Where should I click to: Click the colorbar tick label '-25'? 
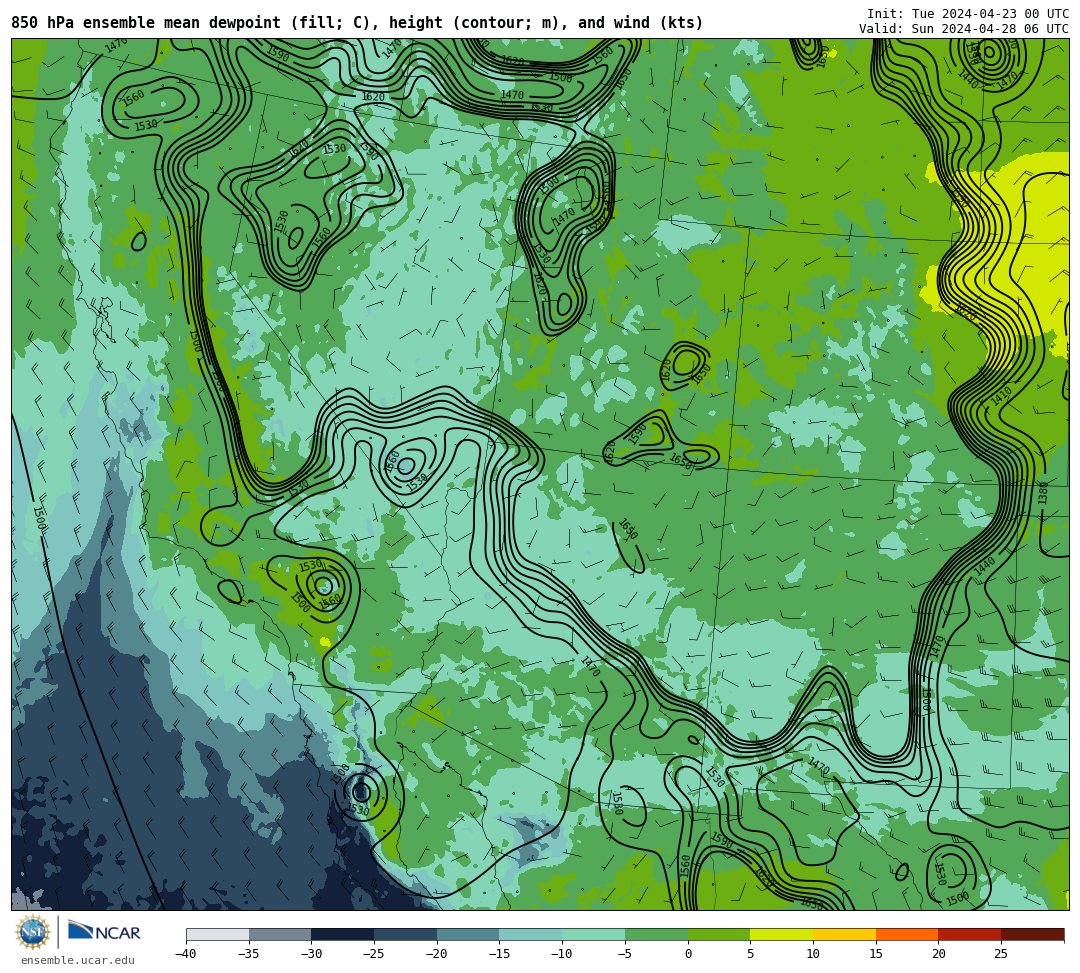point(374,954)
